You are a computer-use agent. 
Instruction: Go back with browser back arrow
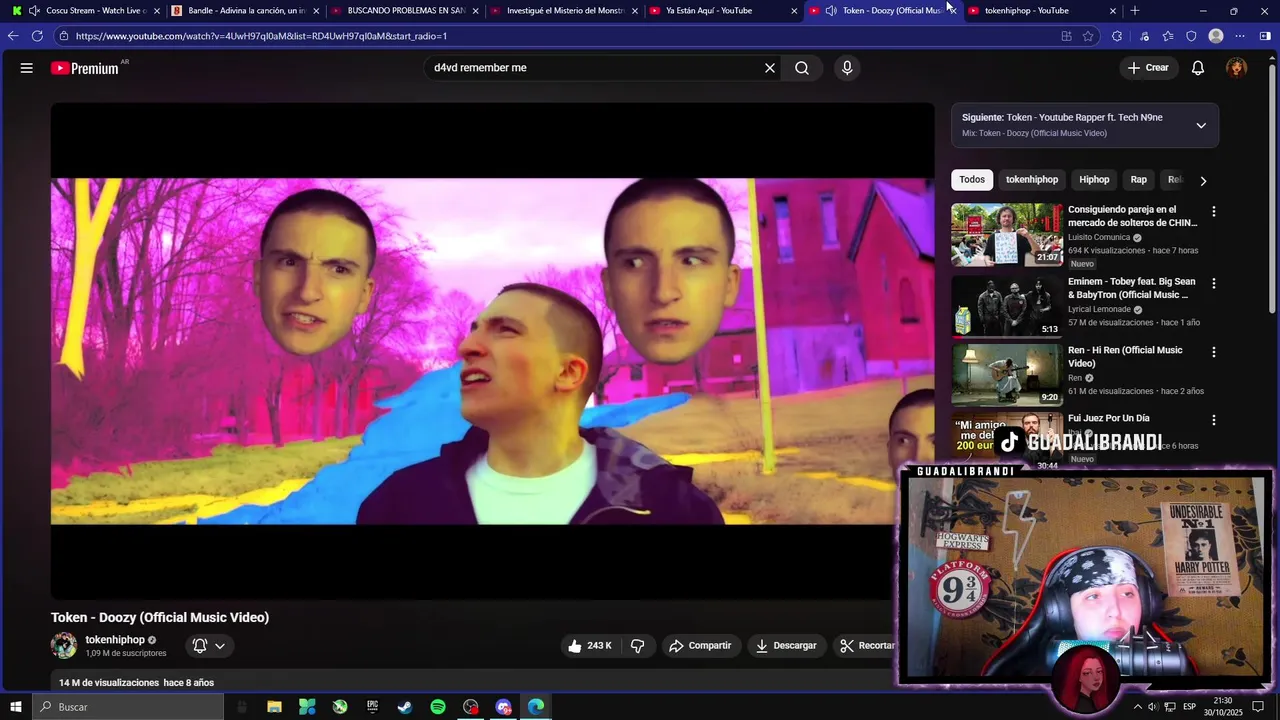(x=13, y=36)
